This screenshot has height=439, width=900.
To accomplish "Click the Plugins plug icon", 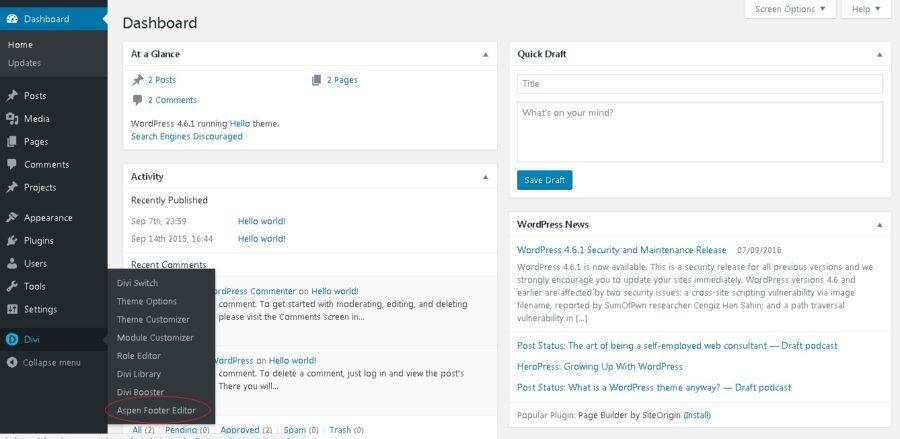I will (12, 241).
